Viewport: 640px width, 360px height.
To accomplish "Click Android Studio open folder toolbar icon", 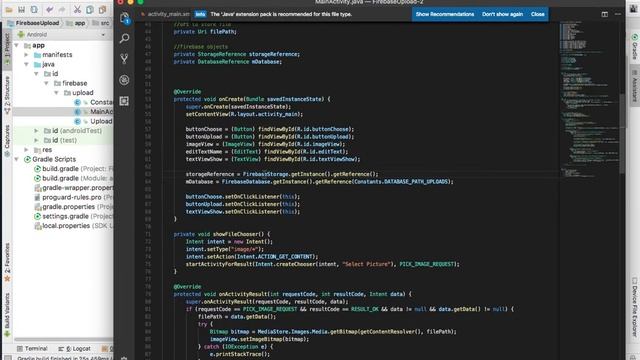I will coord(9,9).
